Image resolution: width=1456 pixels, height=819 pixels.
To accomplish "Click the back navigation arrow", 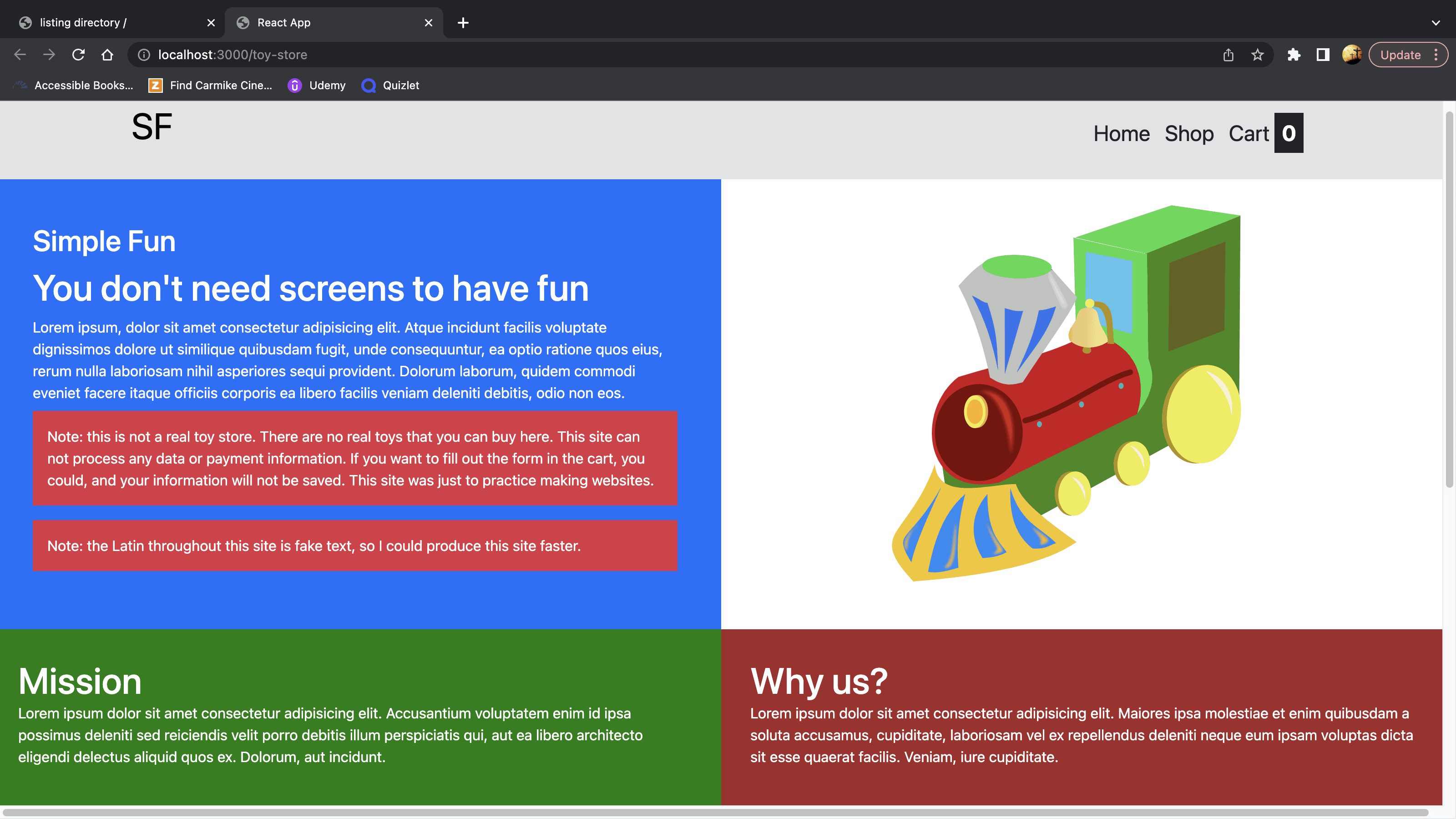I will (x=19, y=54).
